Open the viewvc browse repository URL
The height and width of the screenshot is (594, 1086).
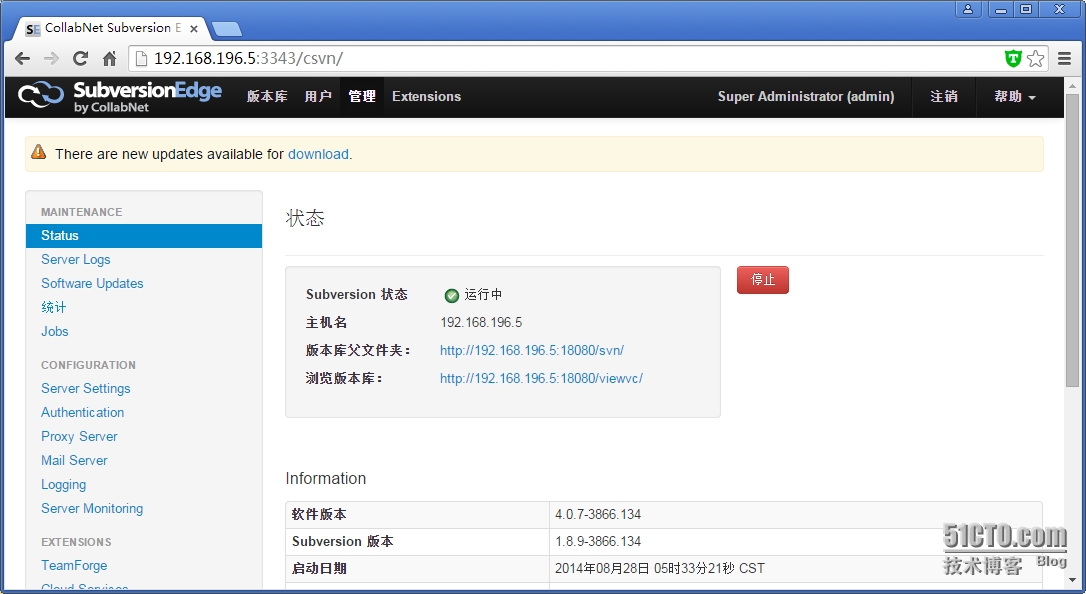(x=541, y=379)
